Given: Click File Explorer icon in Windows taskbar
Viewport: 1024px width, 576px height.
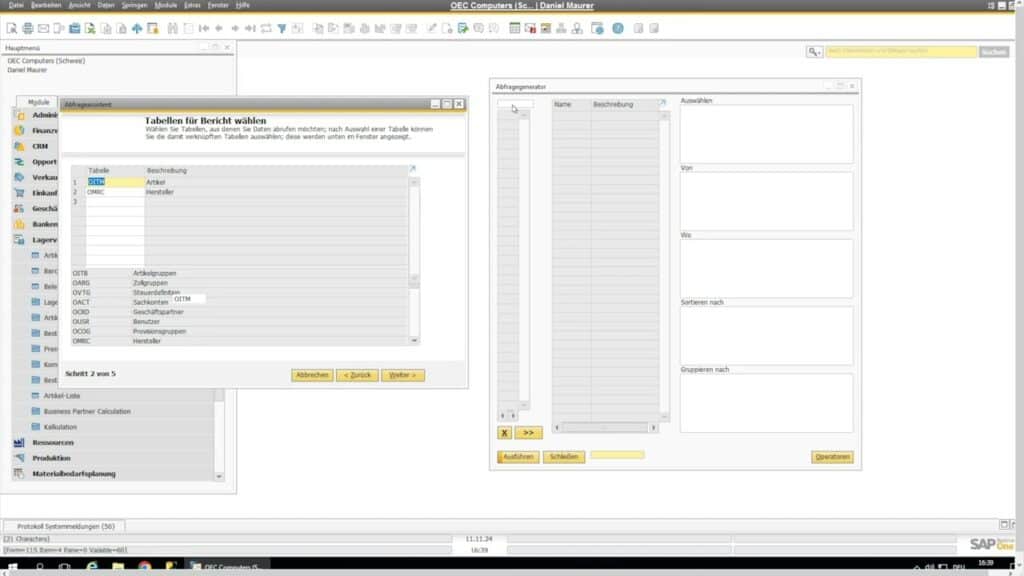Looking at the screenshot, I should click(118, 567).
